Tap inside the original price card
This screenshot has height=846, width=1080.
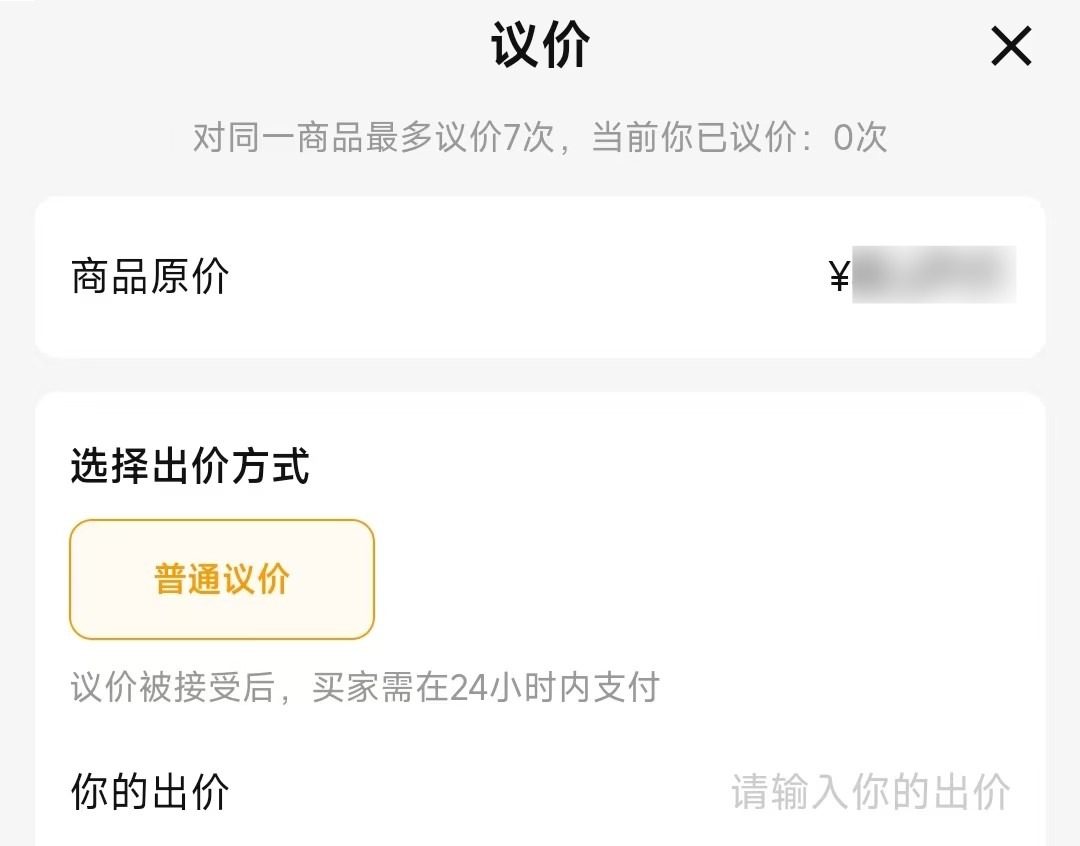tap(540, 275)
